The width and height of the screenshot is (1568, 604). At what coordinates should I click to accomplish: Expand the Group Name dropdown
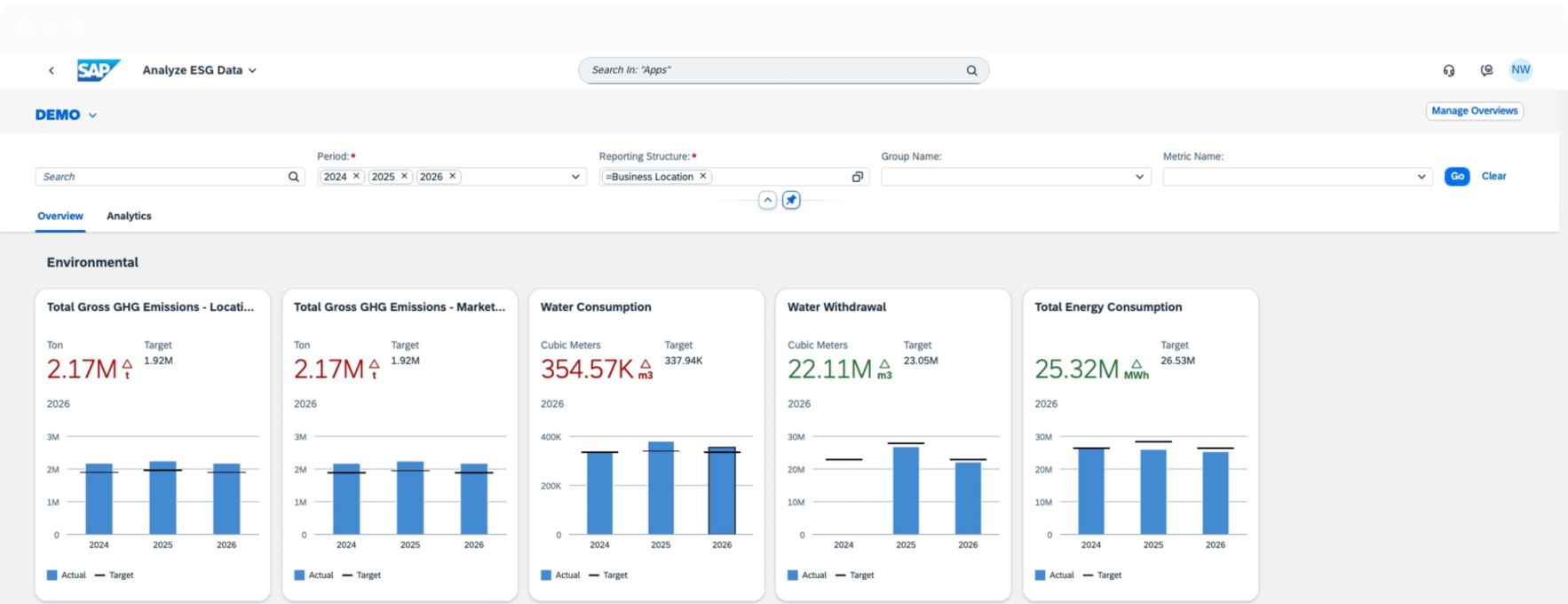1139,177
